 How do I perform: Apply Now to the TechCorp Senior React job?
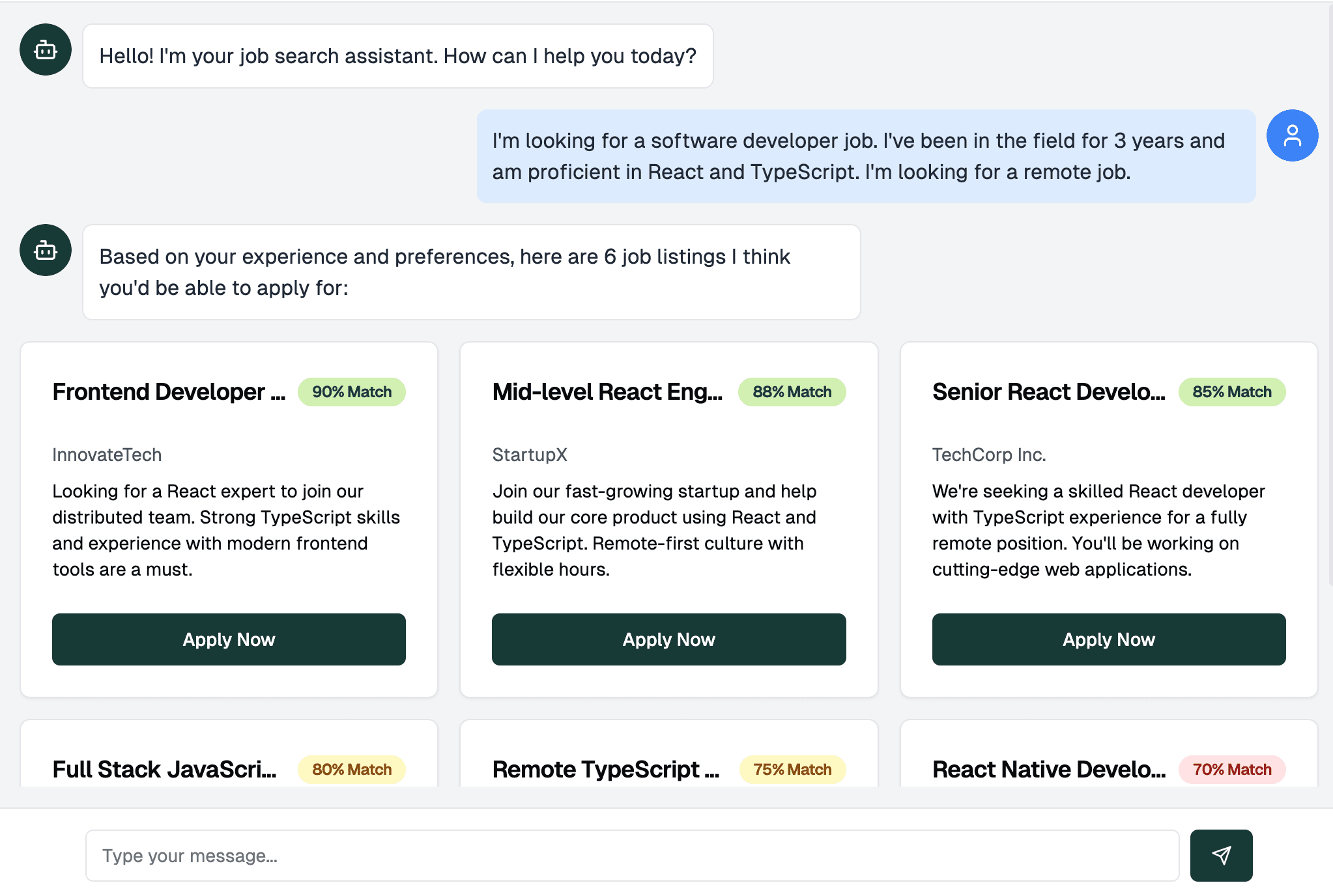1108,639
